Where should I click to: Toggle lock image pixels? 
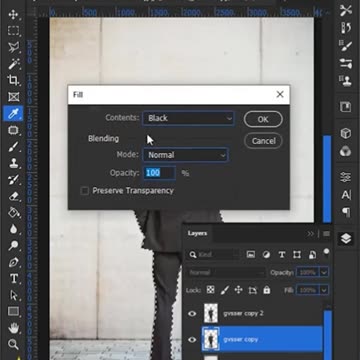225,290
